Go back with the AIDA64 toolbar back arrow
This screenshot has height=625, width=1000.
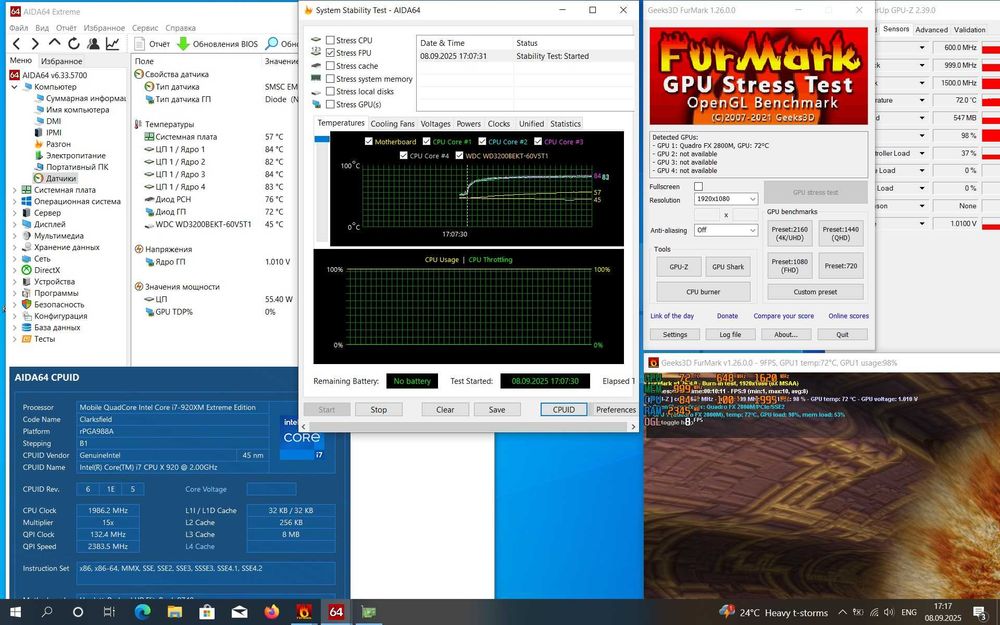coord(17,43)
